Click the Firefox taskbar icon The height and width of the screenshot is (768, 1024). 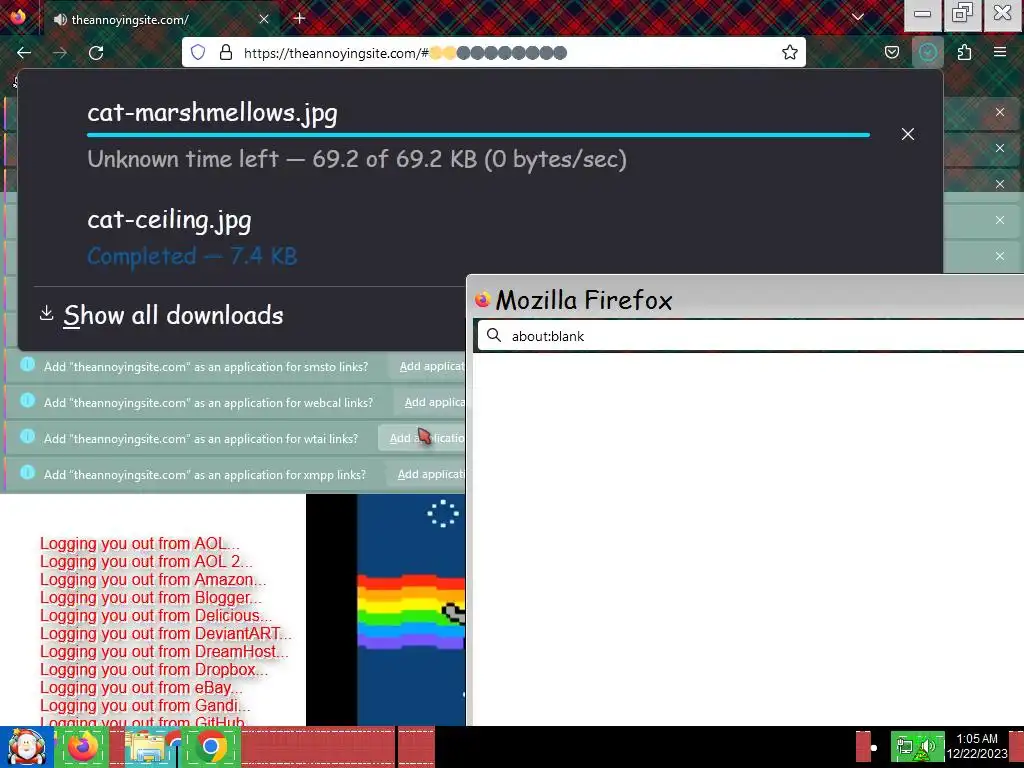tap(82, 747)
